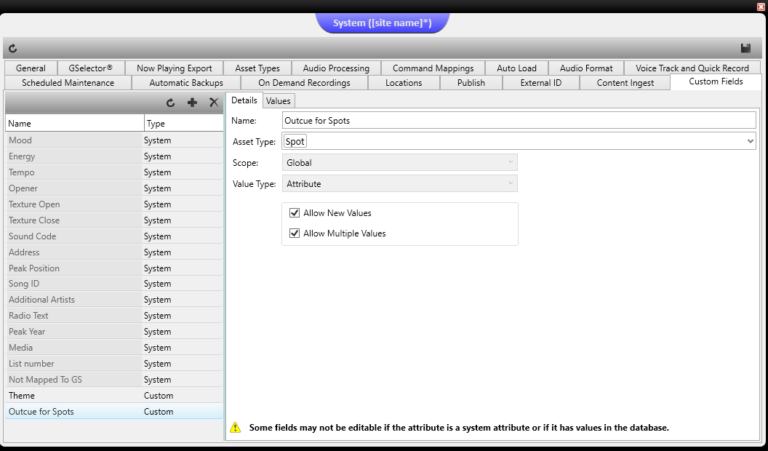Open the Scope dropdown
This screenshot has height=451, width=768.
(x=510, y=162)
